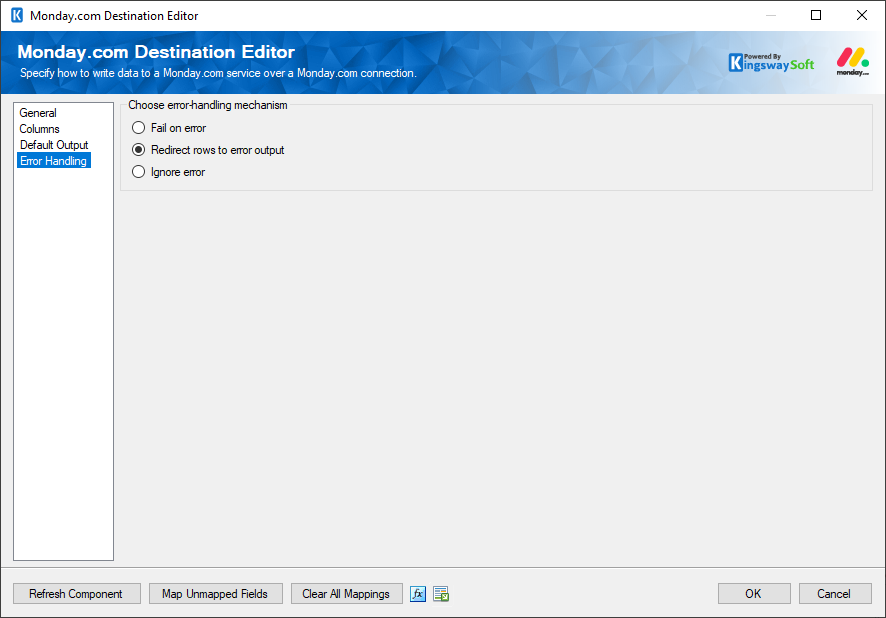Select the Fail on error option

pos(169,128)
